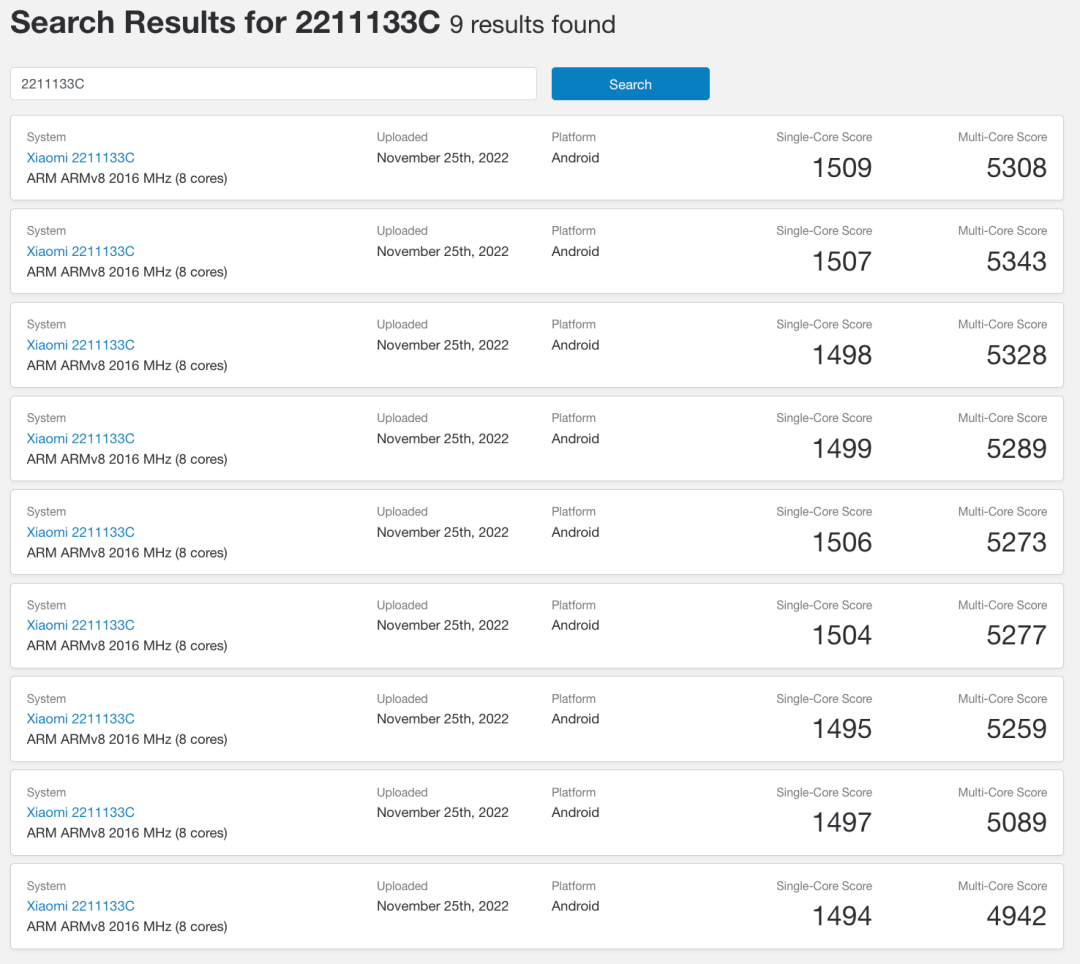
Task: Click the multi-core score 5328
Action: (x=1016, y=355)
